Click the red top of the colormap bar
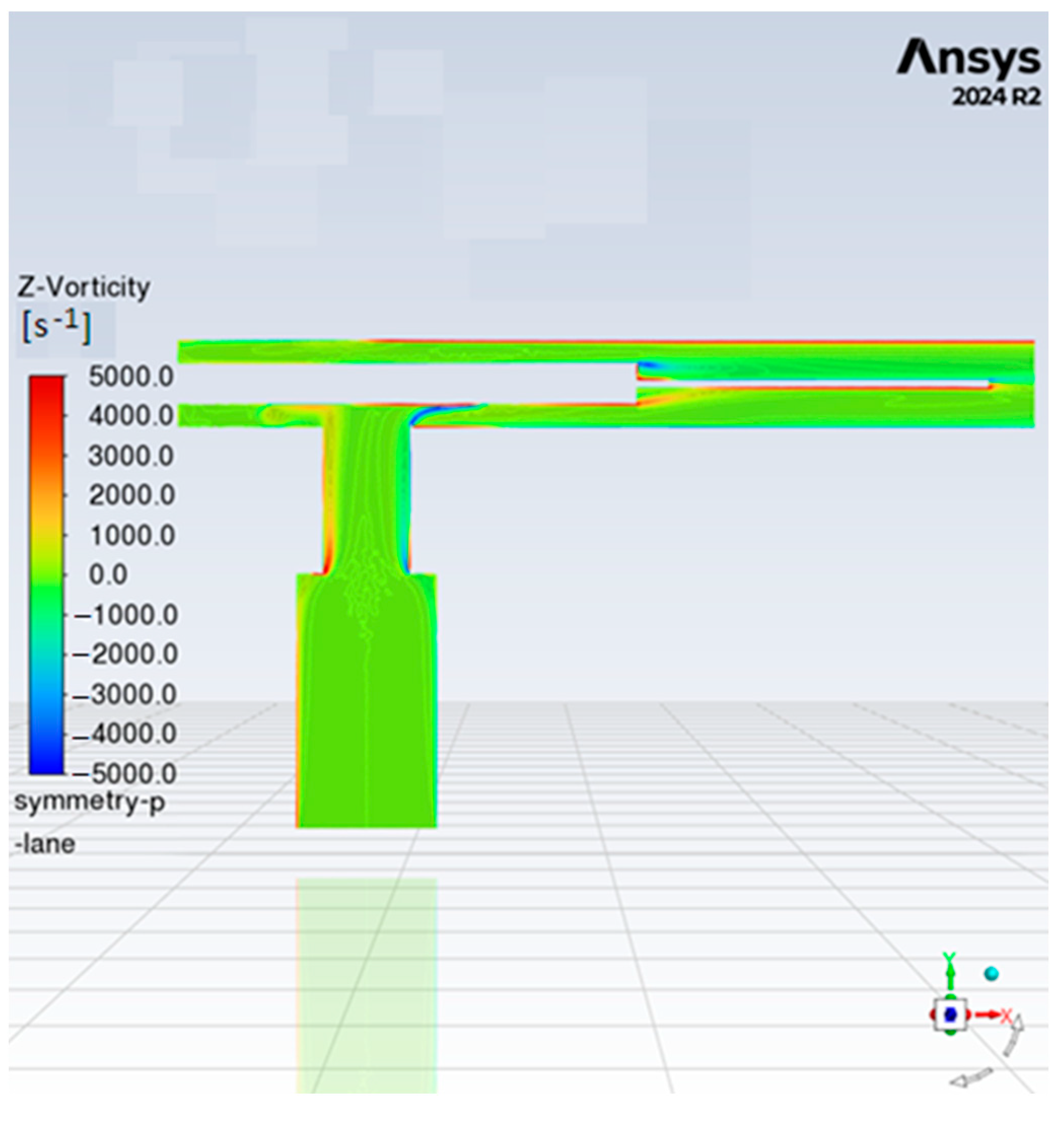 (47, 385)
